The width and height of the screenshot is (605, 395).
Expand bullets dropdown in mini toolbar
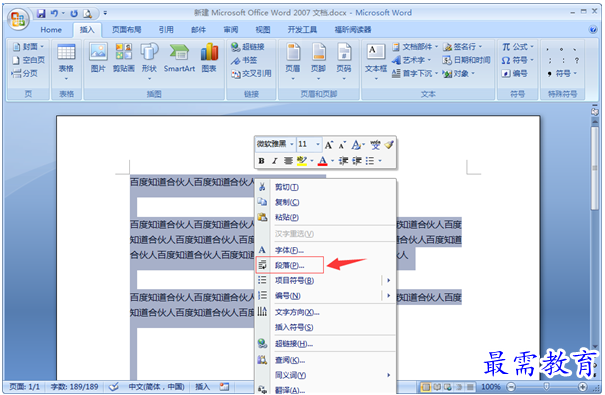(380, 161)
